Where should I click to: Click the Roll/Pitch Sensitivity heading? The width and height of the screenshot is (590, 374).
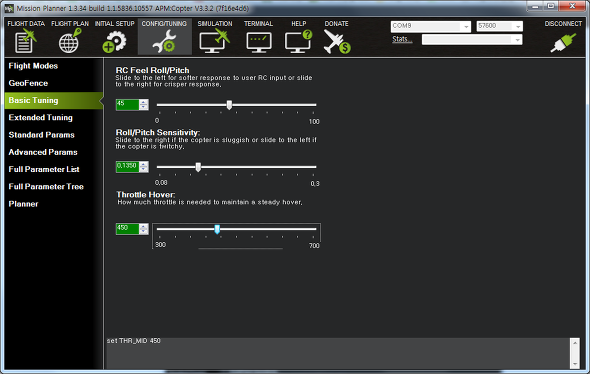[x=158, y=132]
